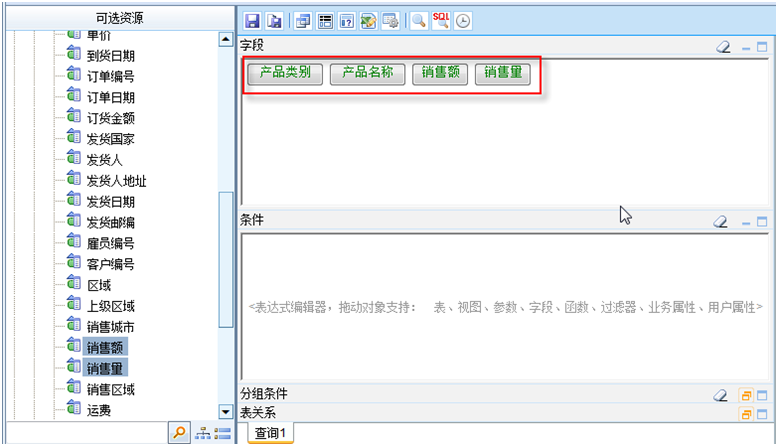The width and height of the screenshot is (778, 446).
Task: Select 上级区域 in the resource tree
Action: [x=111, y=306]
